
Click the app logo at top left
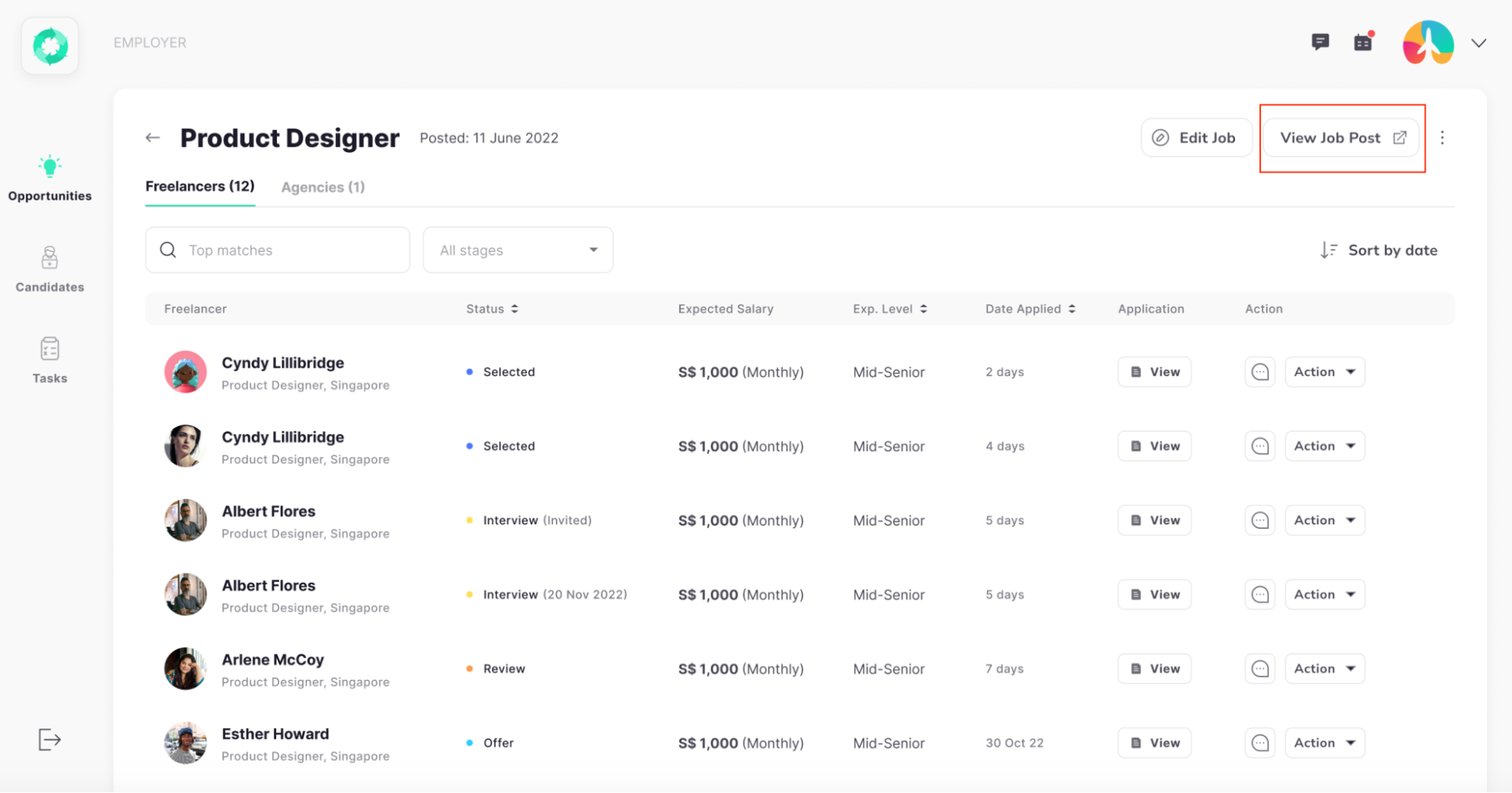tap(50, 46)
